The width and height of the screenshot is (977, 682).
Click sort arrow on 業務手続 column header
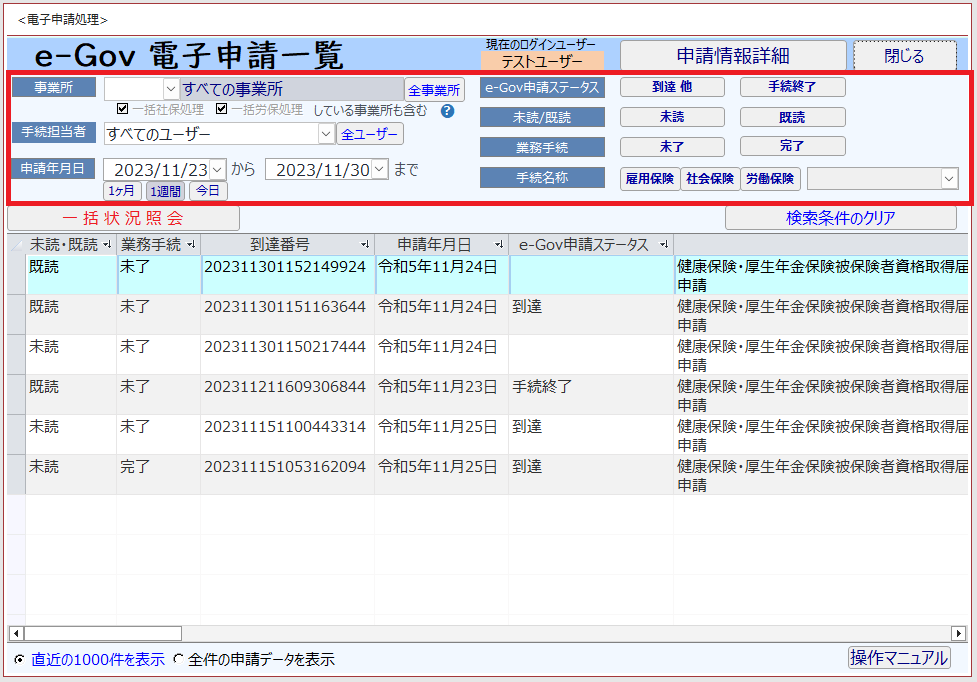click(x=191, y=245)
